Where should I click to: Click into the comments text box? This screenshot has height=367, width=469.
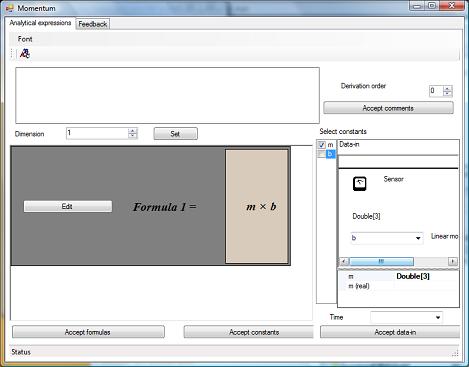[167, 95]
